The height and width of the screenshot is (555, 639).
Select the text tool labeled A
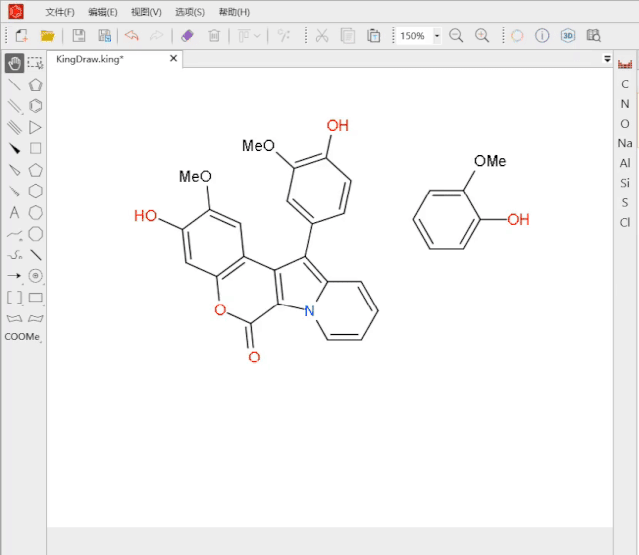(x=14, y=212)
